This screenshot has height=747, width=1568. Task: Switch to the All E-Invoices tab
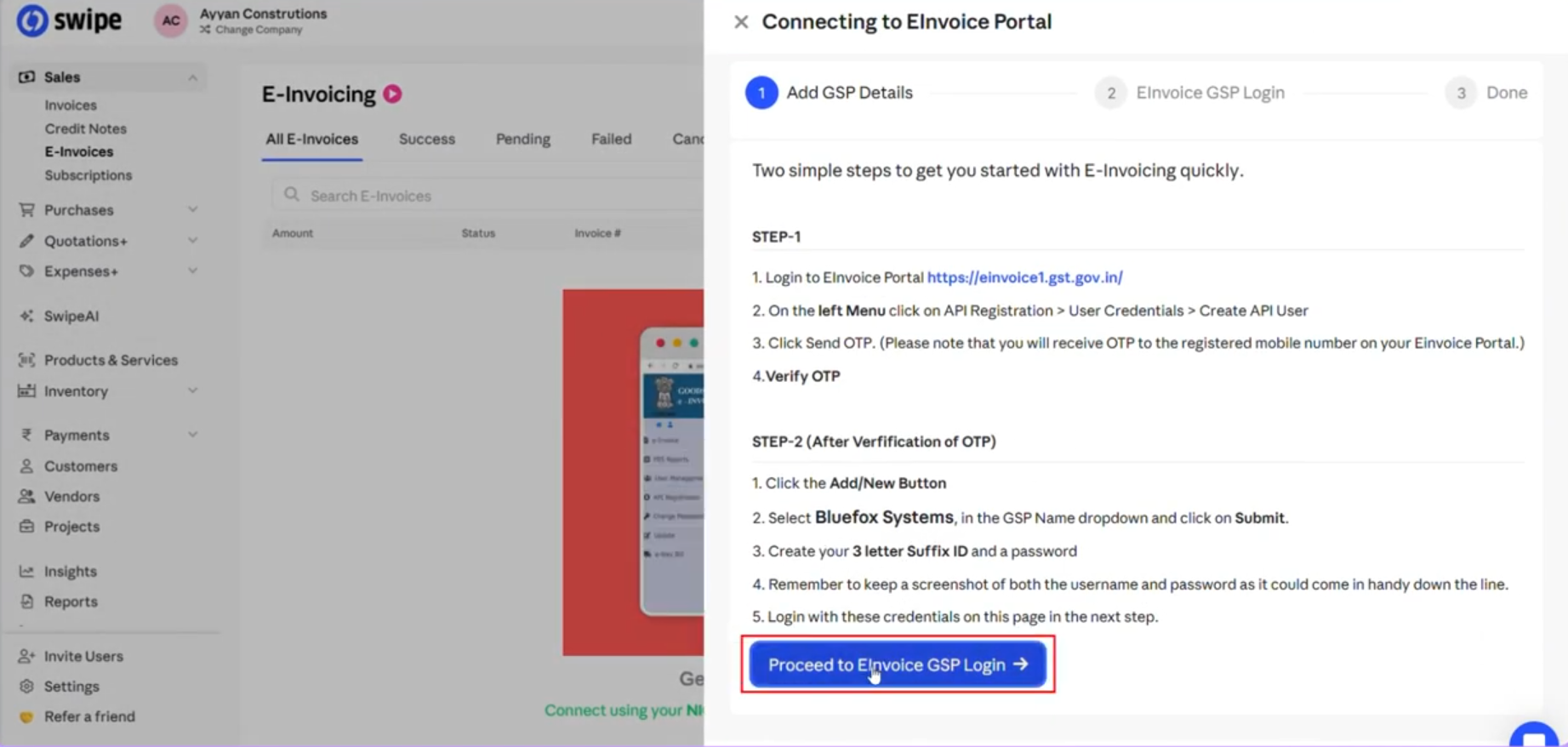click(x=312, y=139)
